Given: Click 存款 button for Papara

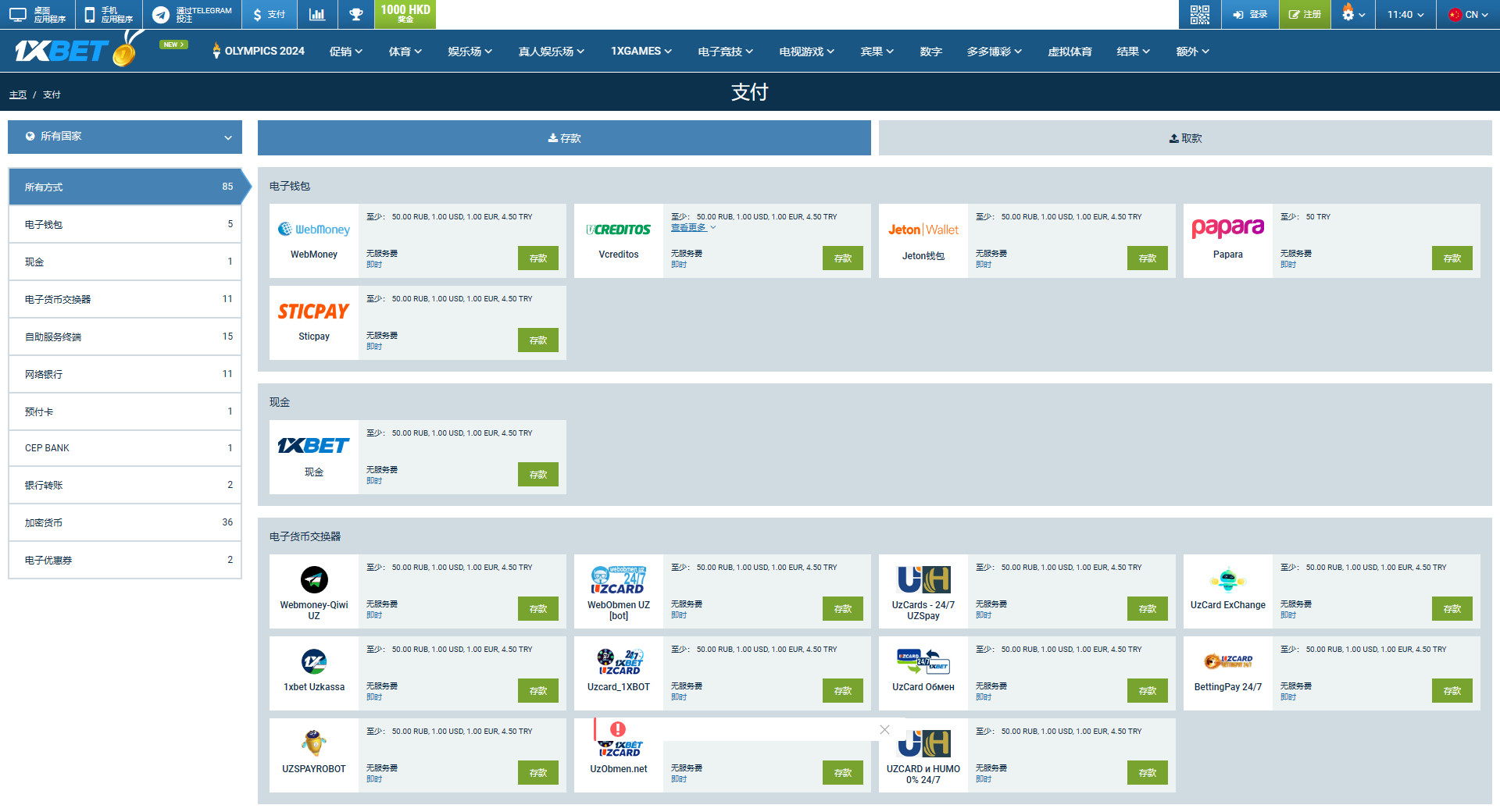Looking at the screenshot, I should [1452, 258].
